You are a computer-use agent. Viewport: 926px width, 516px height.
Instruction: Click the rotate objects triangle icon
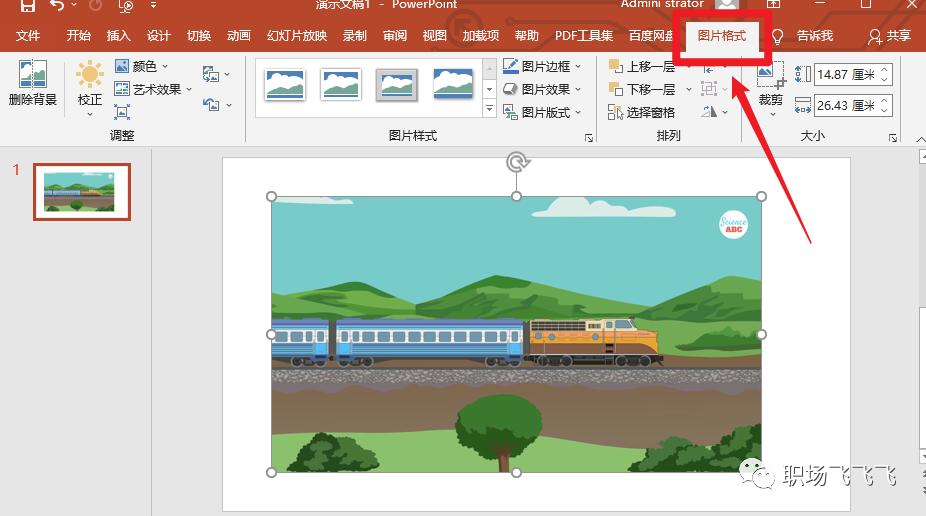coord(709,112)
